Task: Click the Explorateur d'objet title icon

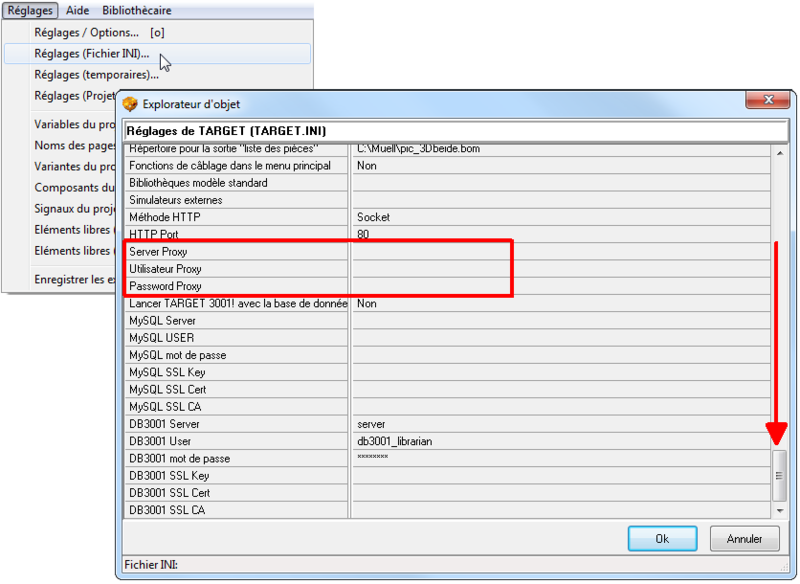Action: point(130,104)
